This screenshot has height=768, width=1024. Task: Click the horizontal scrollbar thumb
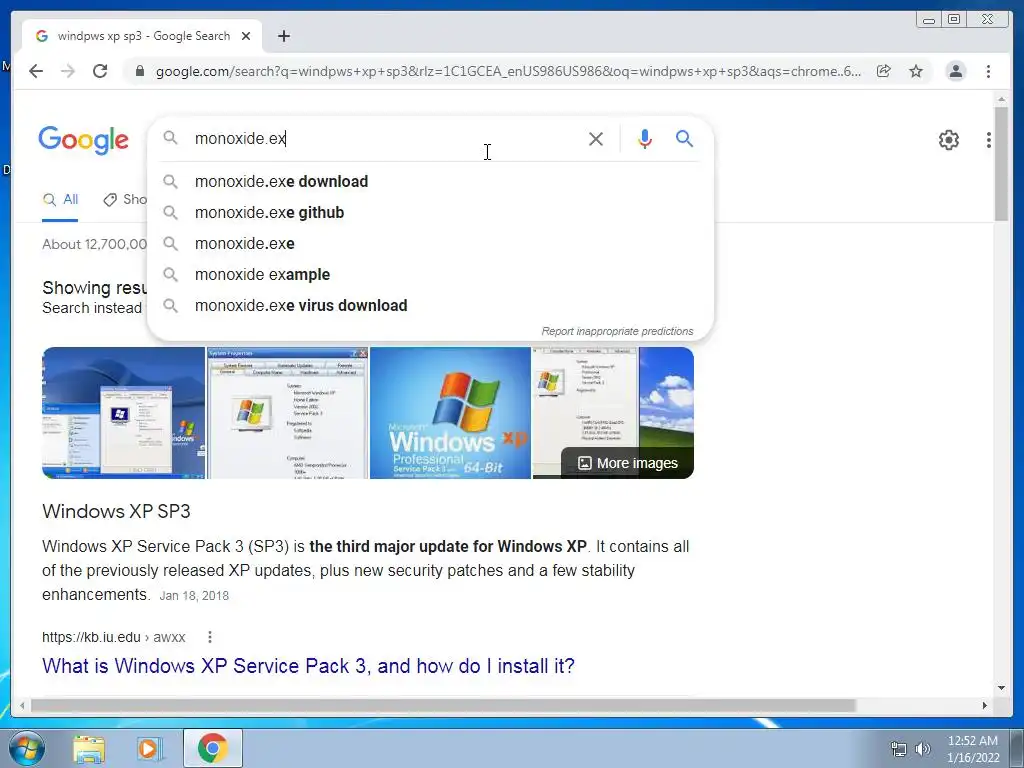[443, 705]
